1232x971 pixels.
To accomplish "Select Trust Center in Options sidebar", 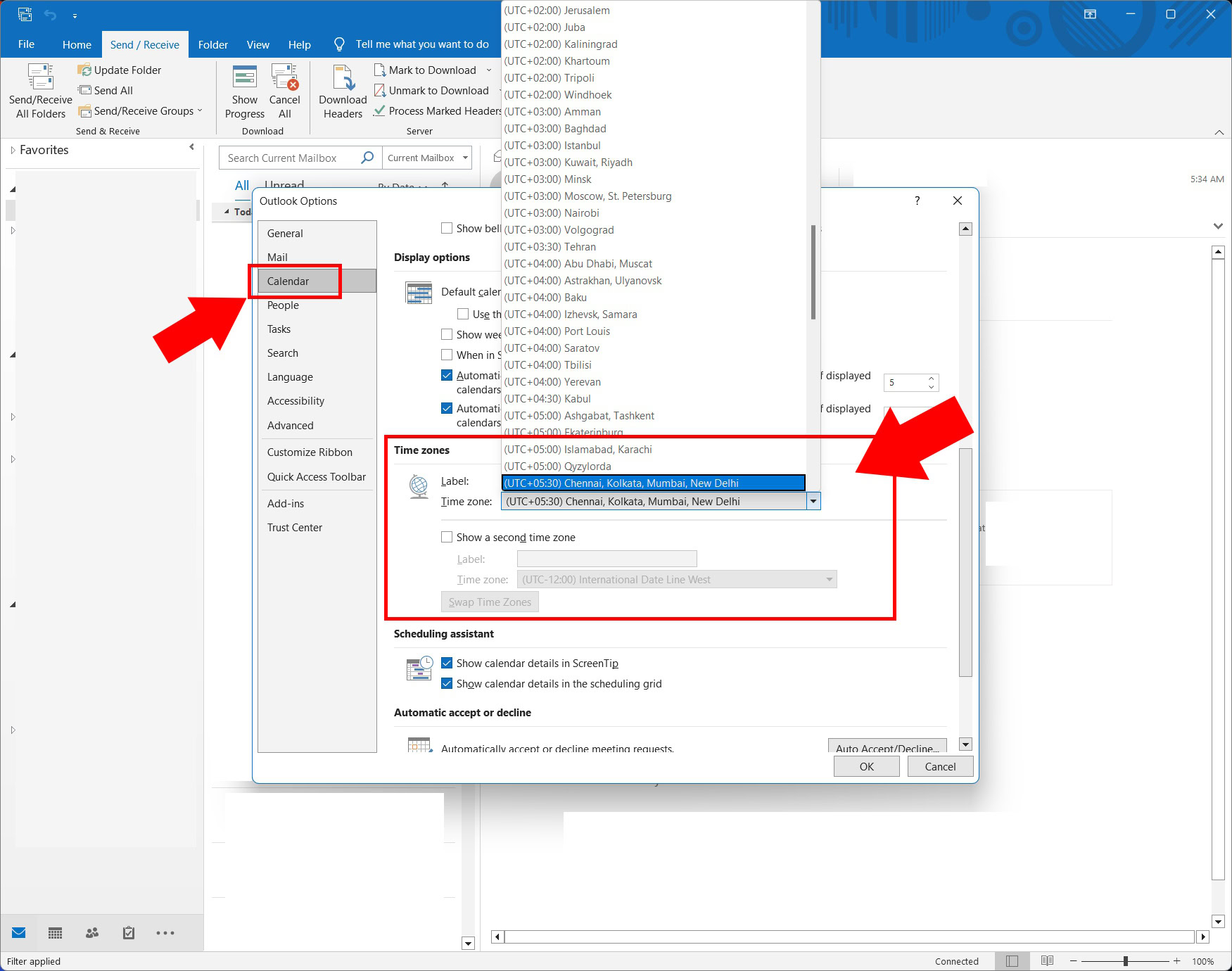I will 295,527.
